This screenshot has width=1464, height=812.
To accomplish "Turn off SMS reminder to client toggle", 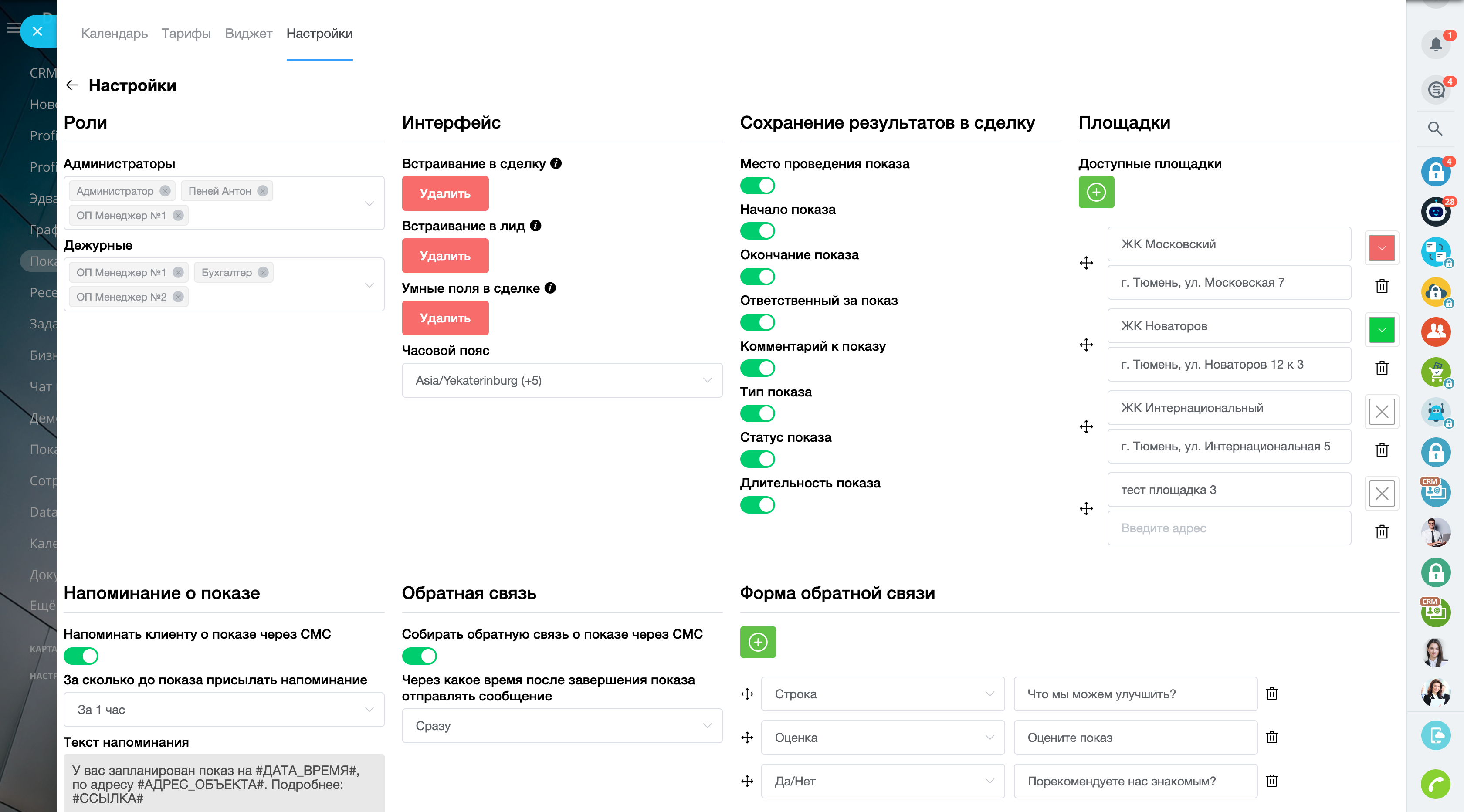I will tap(81, 656).
